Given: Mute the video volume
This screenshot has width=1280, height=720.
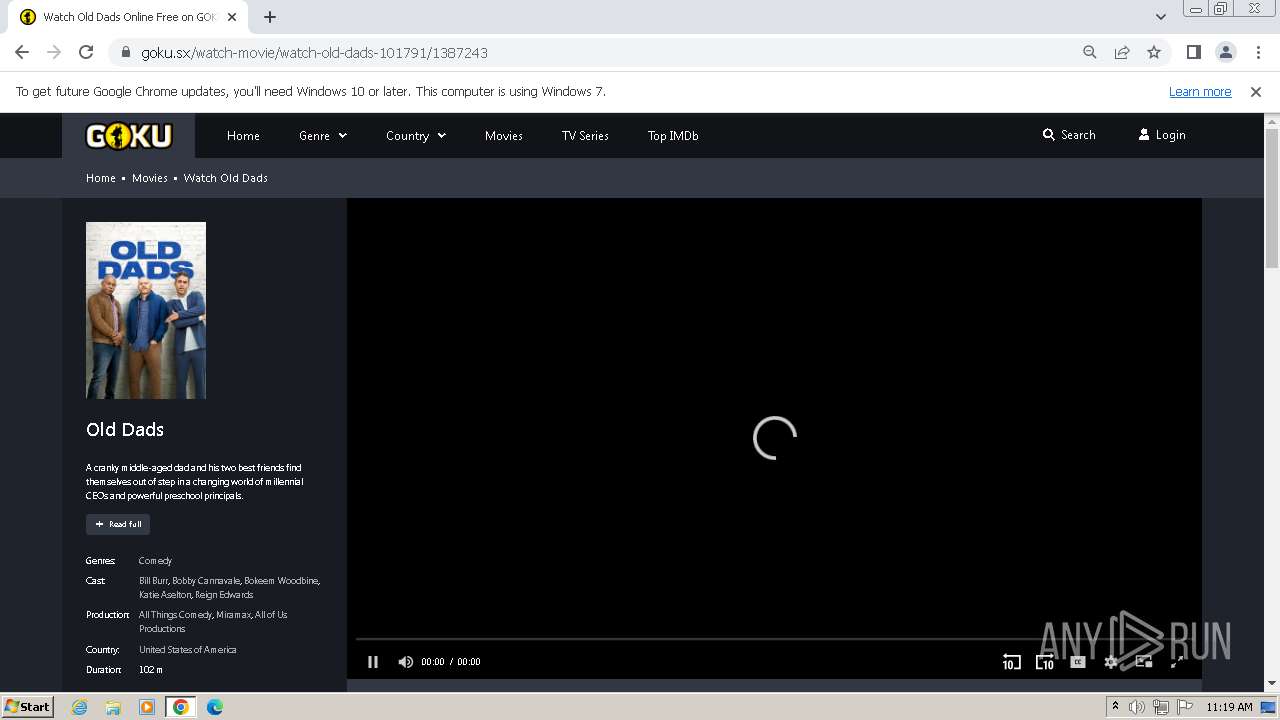Looking at the screenshot, I should tap(405, 662).
